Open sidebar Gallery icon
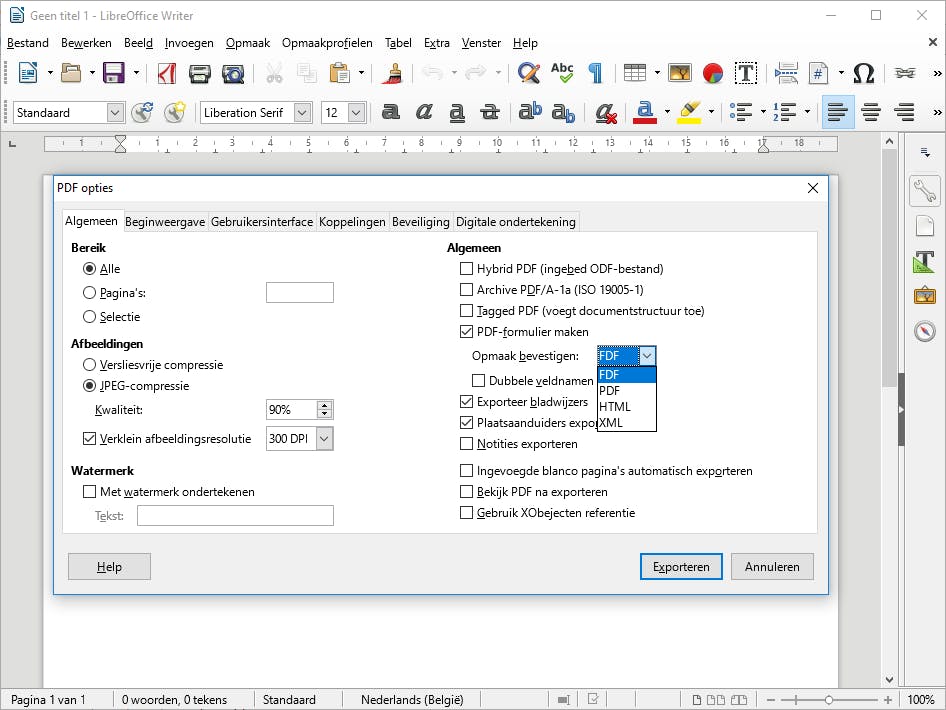 [924, 296]
